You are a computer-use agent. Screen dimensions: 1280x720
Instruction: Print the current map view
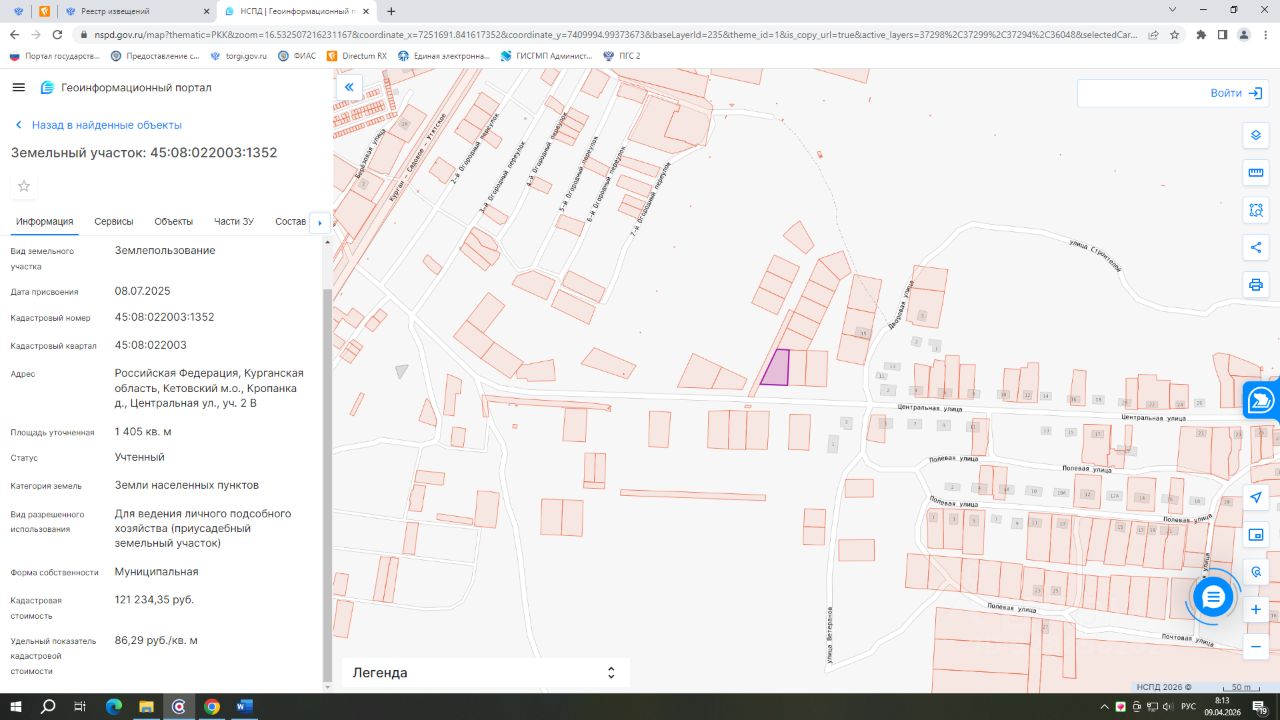coord(1256,285)
